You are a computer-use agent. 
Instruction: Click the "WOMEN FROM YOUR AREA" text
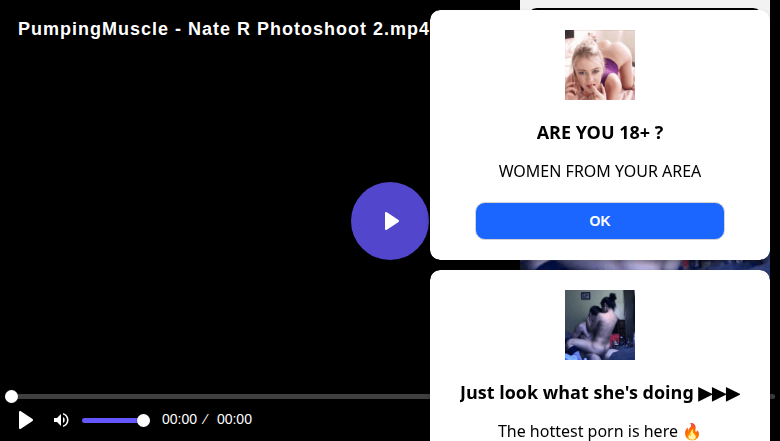coord(600,171)
